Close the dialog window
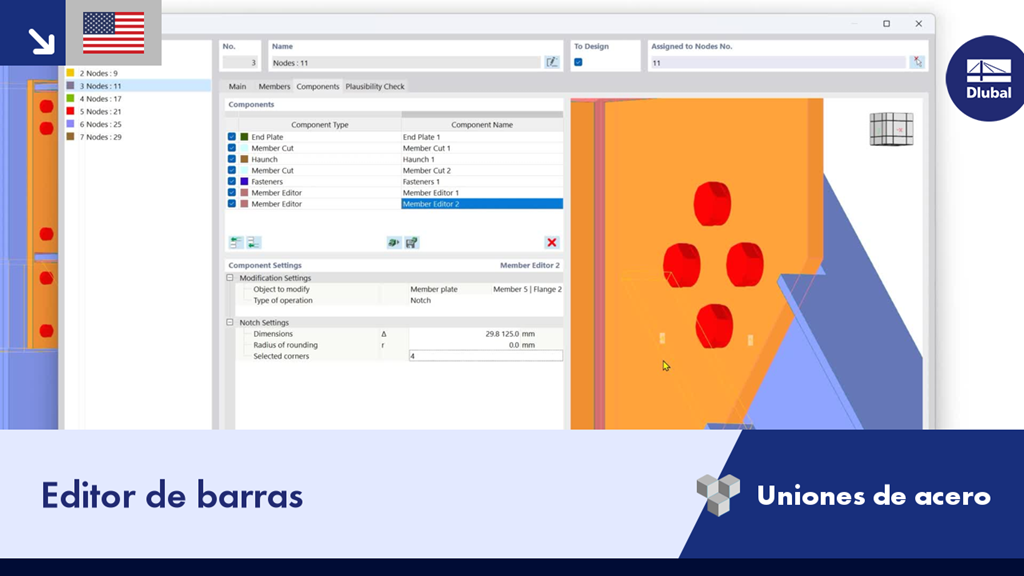Viewport: 1024px width, 576px height. click(919, 24)
